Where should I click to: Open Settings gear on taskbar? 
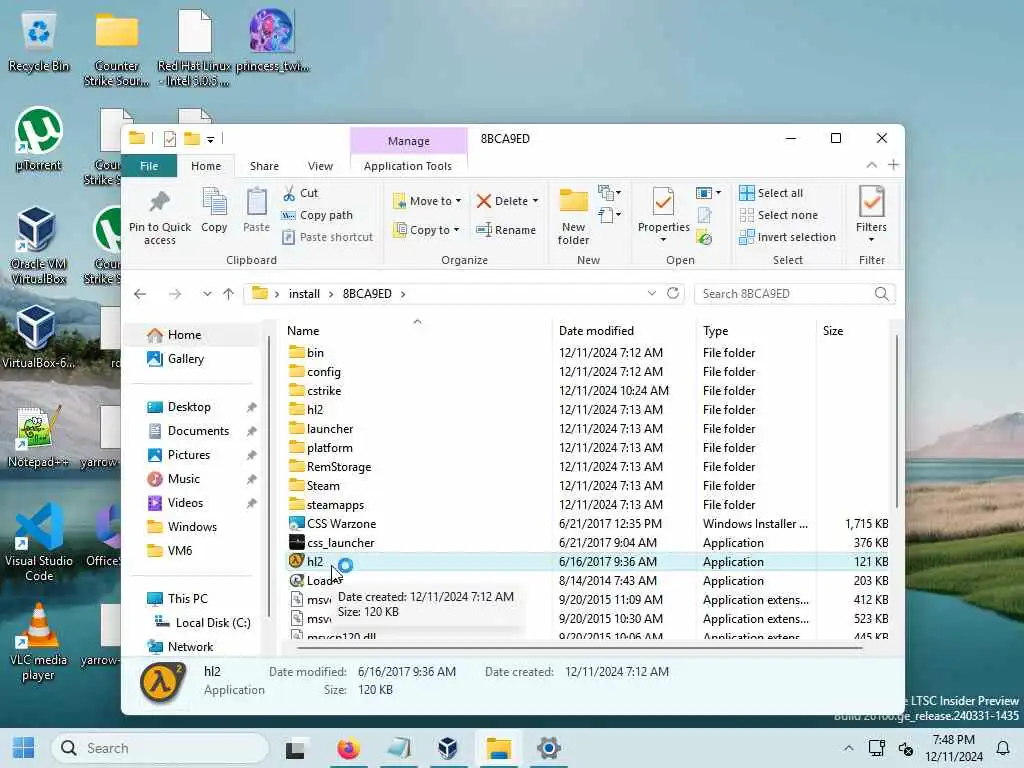click(549, 748)
